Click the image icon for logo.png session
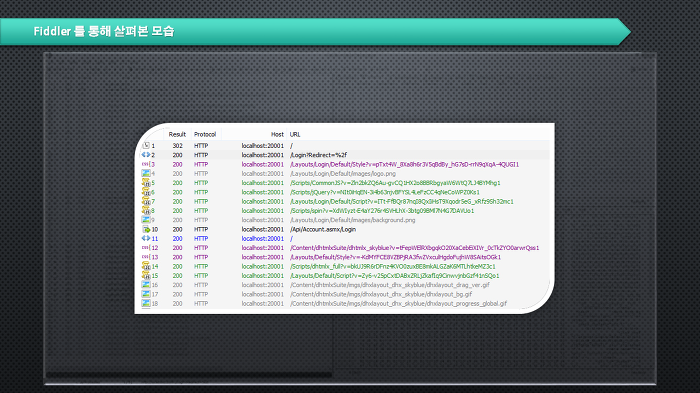 [146, 173]
